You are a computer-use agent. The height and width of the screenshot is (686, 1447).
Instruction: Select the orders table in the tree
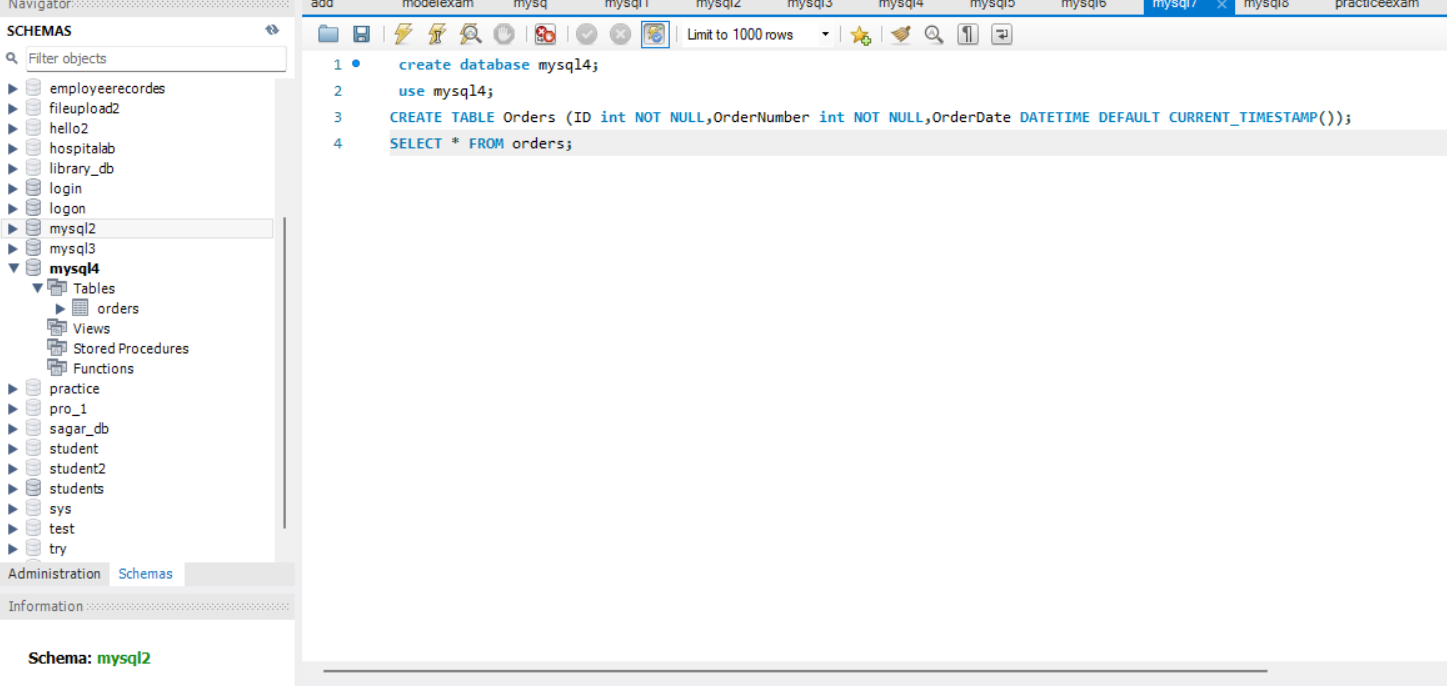[x=117, y=308]
